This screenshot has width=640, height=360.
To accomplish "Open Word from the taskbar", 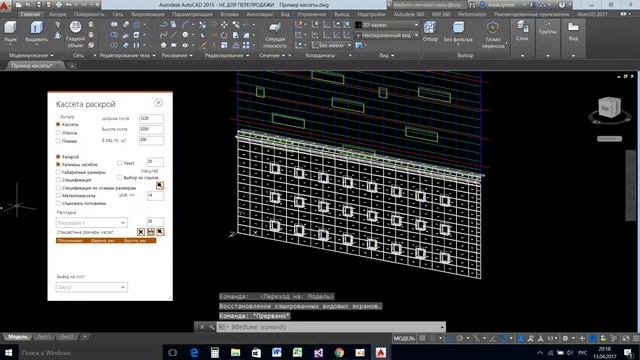I will point(277,352).
